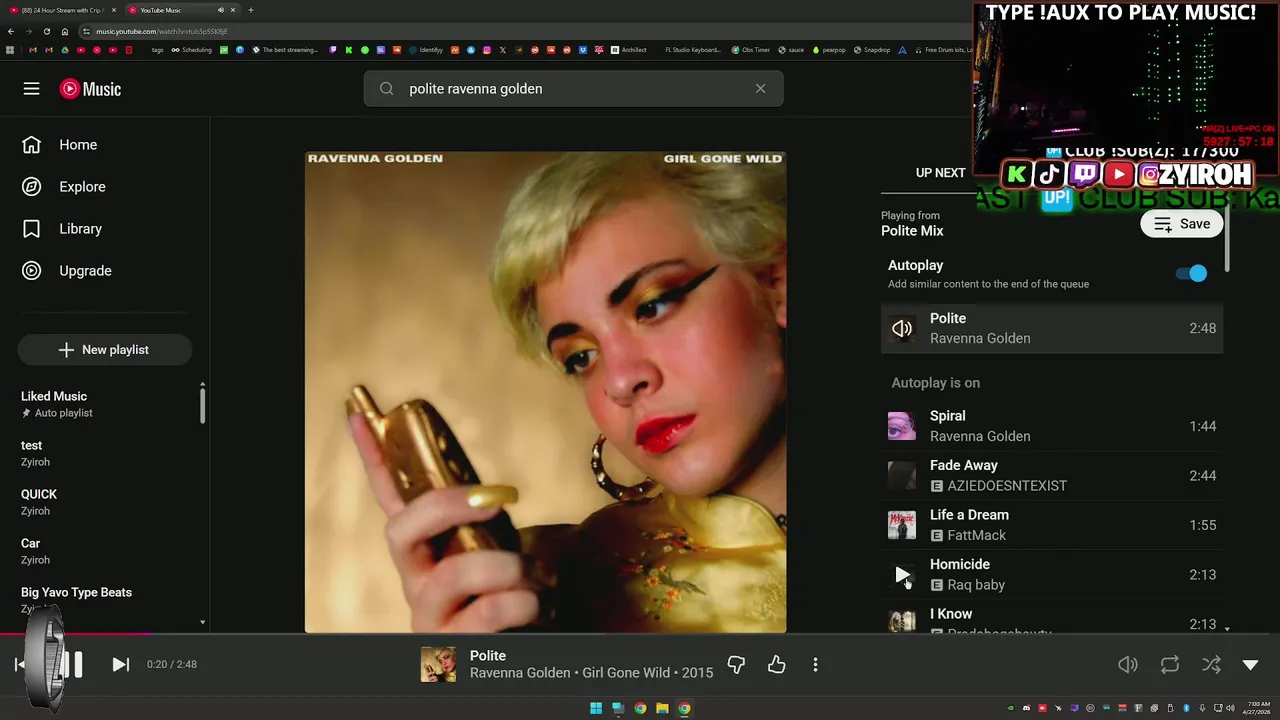The width and height of the screenshot is (1280, 720).
Task: Pause the currently playing song
Action: click(x=71, y=664)
